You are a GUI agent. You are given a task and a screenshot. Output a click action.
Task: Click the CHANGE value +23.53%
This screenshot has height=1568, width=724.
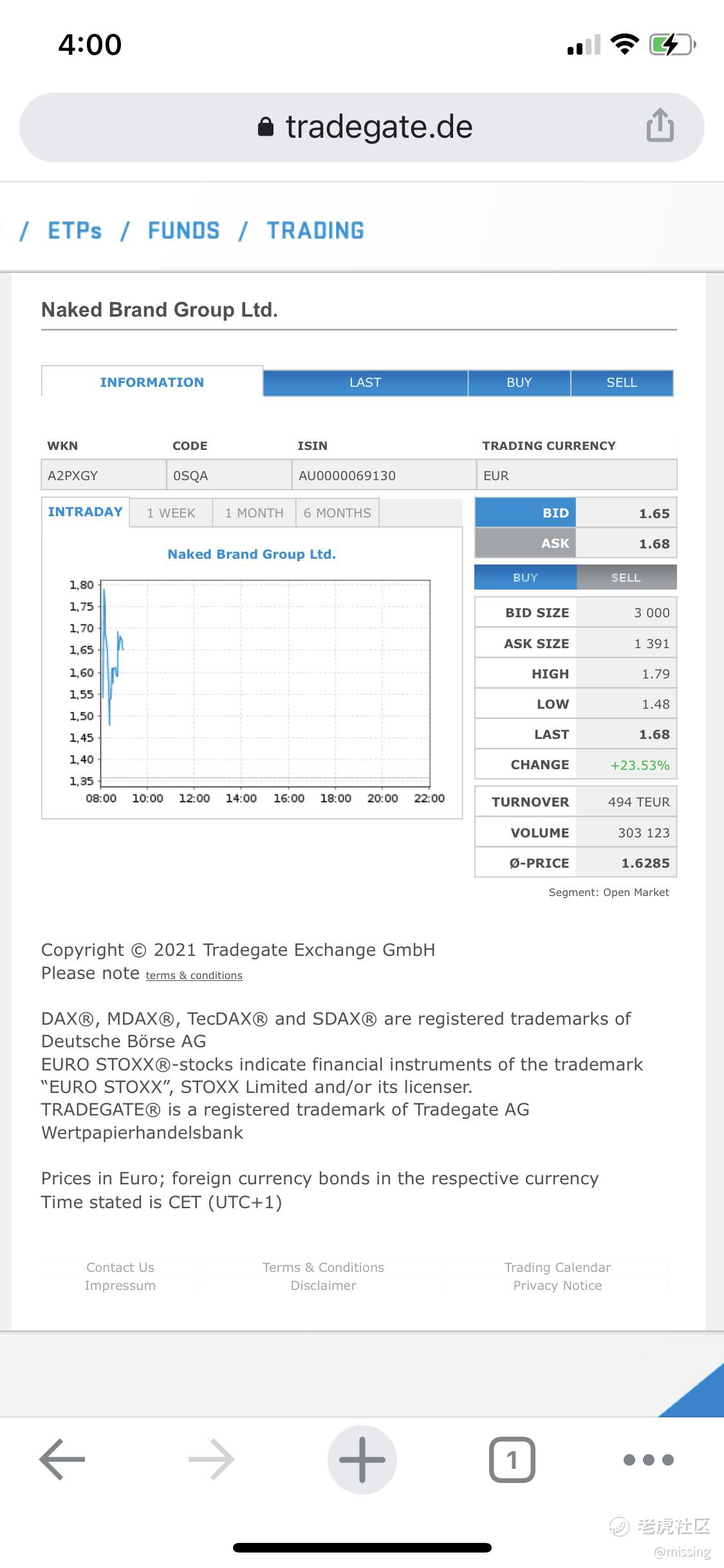click(x=640, y=765)
